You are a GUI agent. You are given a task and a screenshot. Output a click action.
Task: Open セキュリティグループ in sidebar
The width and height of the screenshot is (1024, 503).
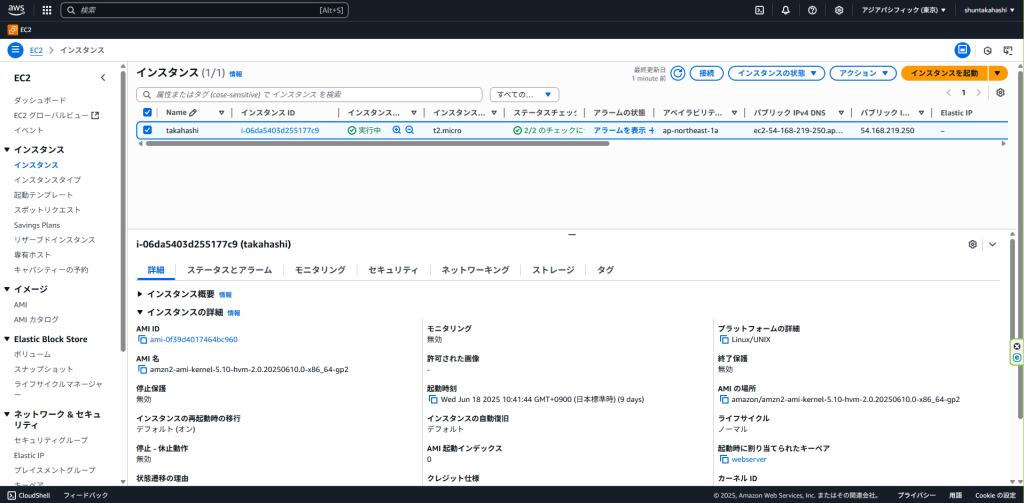click(x=51, y=440)
